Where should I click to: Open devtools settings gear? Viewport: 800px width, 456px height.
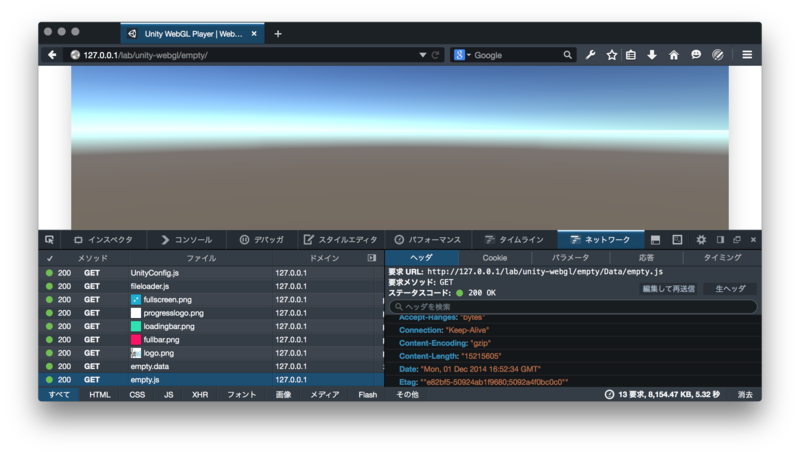pos(702,240)
